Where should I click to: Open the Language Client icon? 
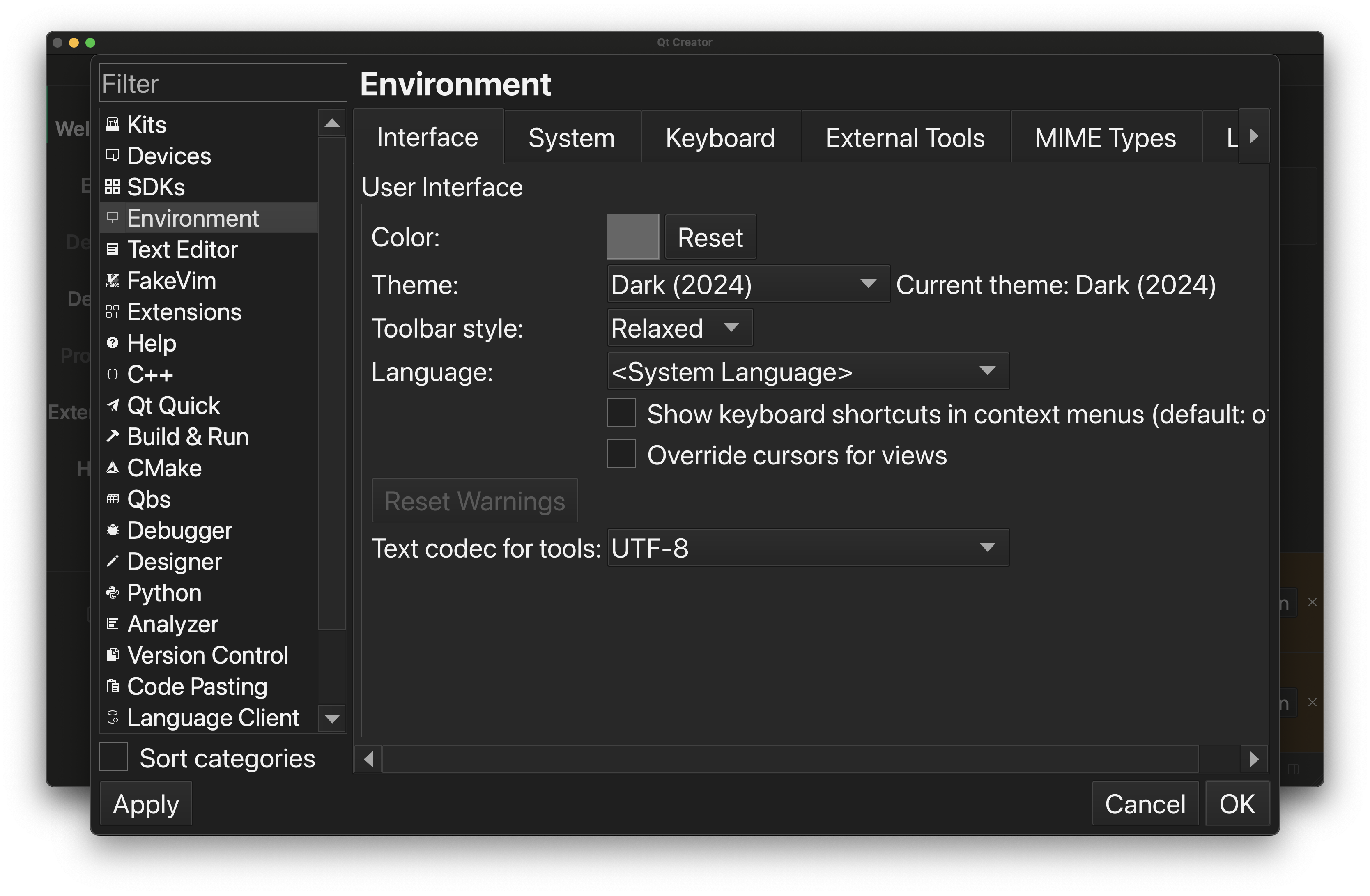(113, 718)
